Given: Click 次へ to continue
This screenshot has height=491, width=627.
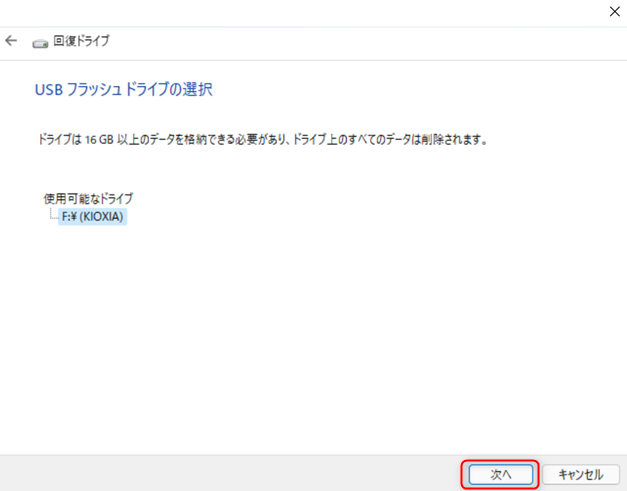Looking at the screenshot, I should coord(501,475).
